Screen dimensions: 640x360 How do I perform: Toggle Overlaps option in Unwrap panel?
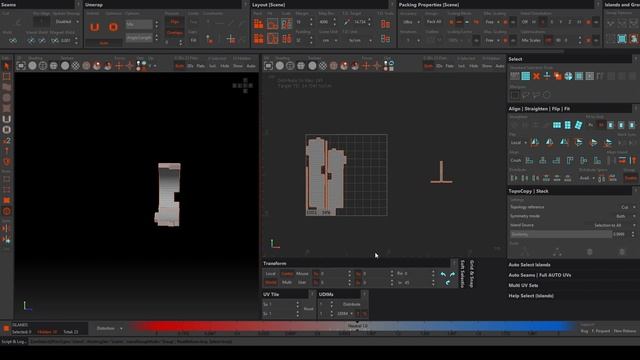click(x=175, y=32)
